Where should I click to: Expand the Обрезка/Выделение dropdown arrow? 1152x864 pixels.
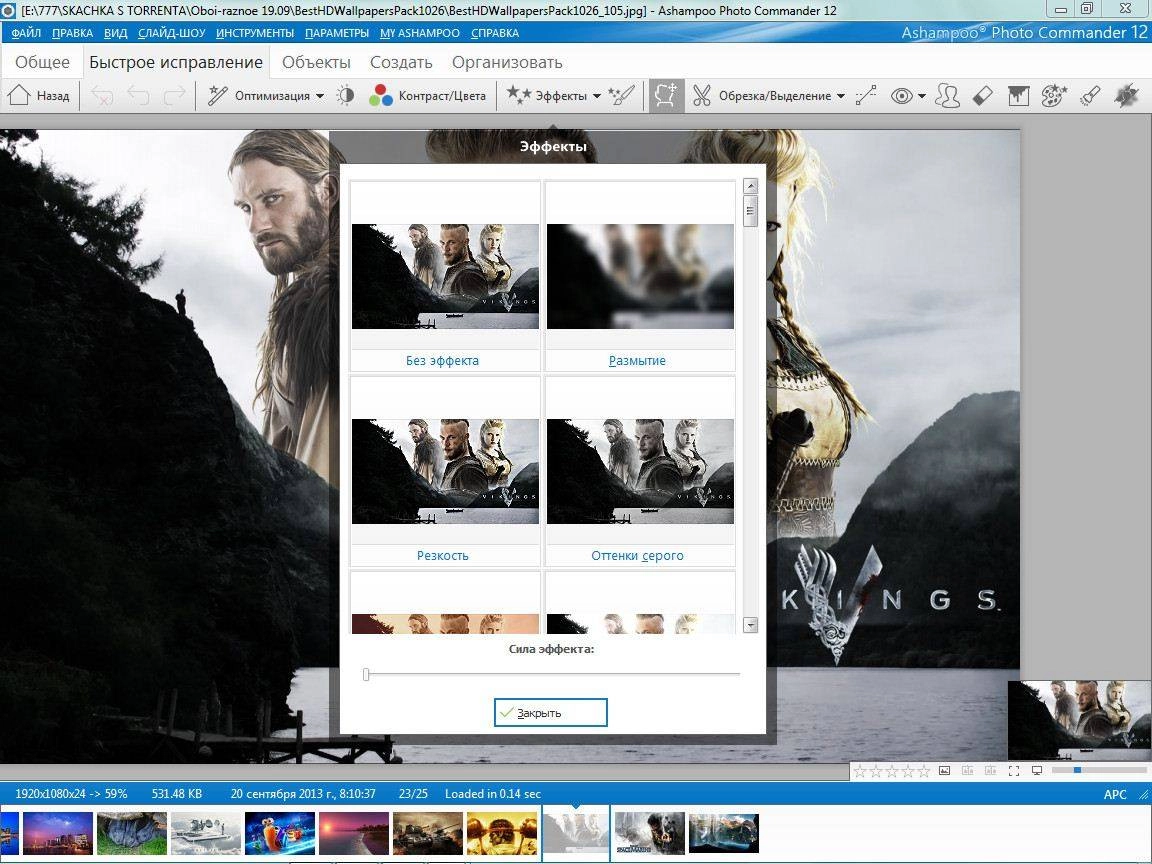click(840, 96)
